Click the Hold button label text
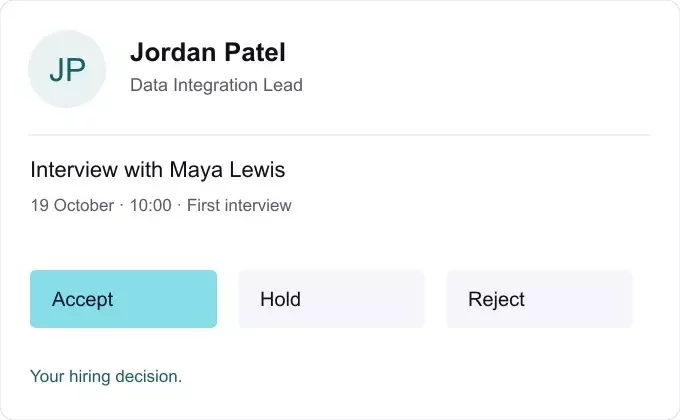 (280, 299)
